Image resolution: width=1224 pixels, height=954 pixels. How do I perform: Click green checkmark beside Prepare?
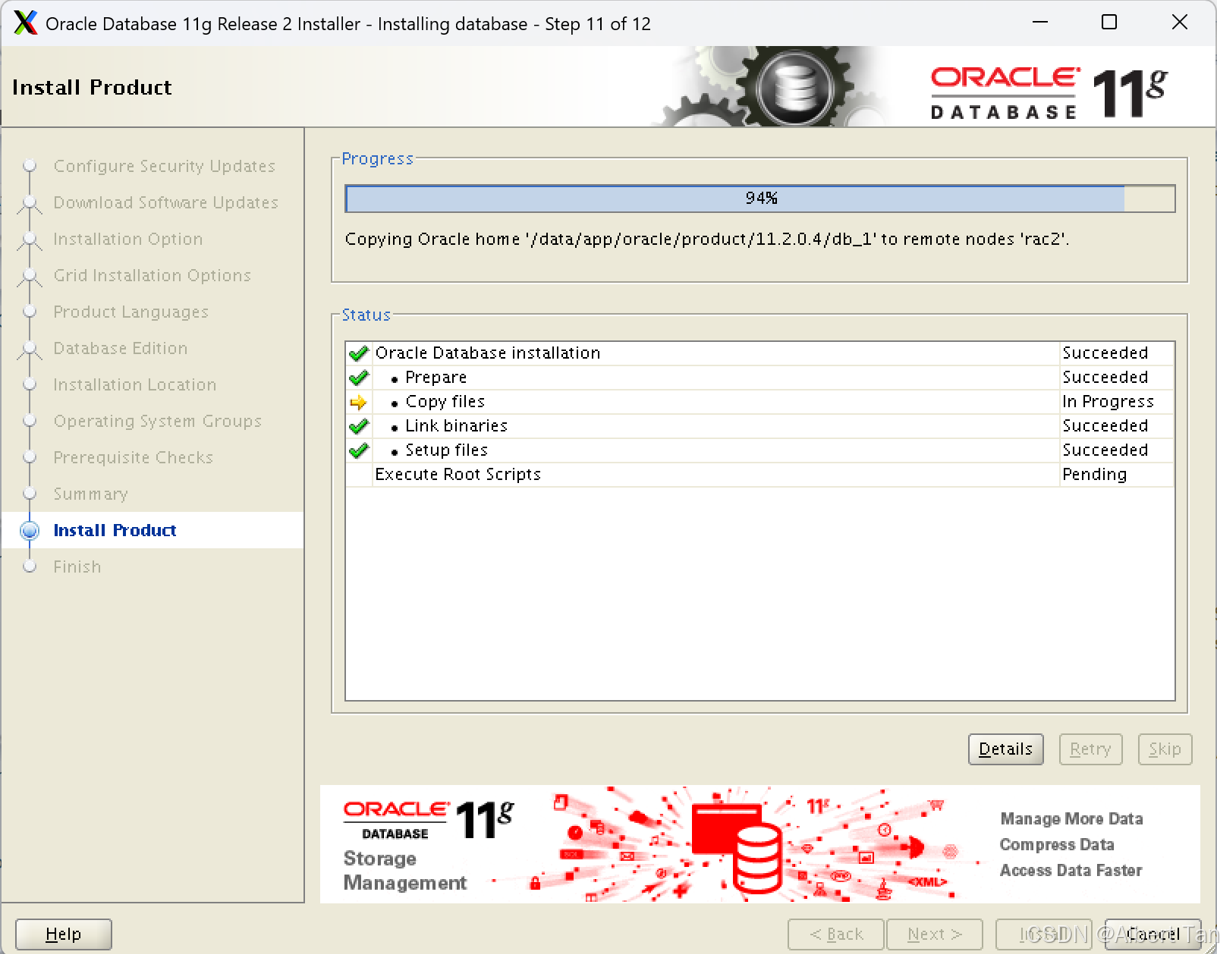coord(358,378)
